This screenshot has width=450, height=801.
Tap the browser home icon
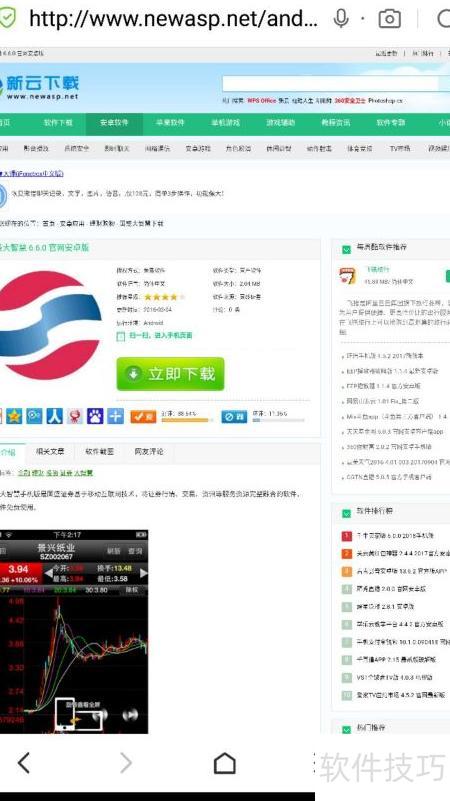click(x=225, y=763)
